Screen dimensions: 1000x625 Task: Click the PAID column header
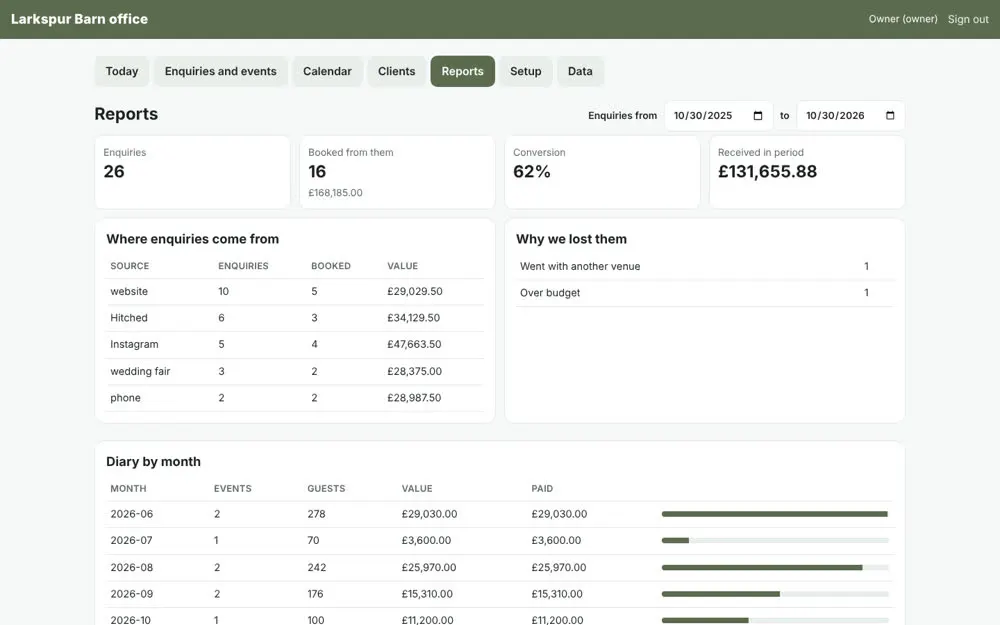pos(542,489)
